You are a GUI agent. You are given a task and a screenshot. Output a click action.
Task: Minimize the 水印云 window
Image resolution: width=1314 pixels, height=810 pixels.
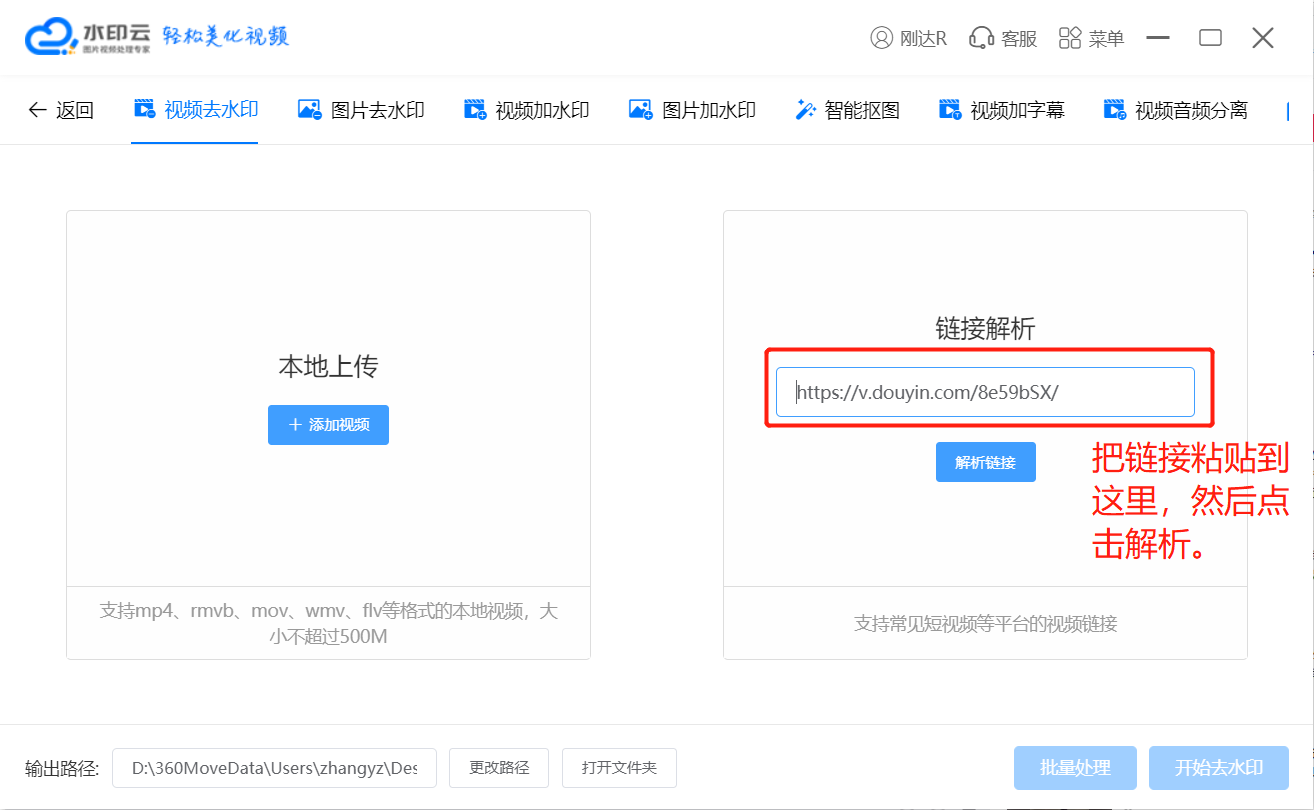(1158, 38)
